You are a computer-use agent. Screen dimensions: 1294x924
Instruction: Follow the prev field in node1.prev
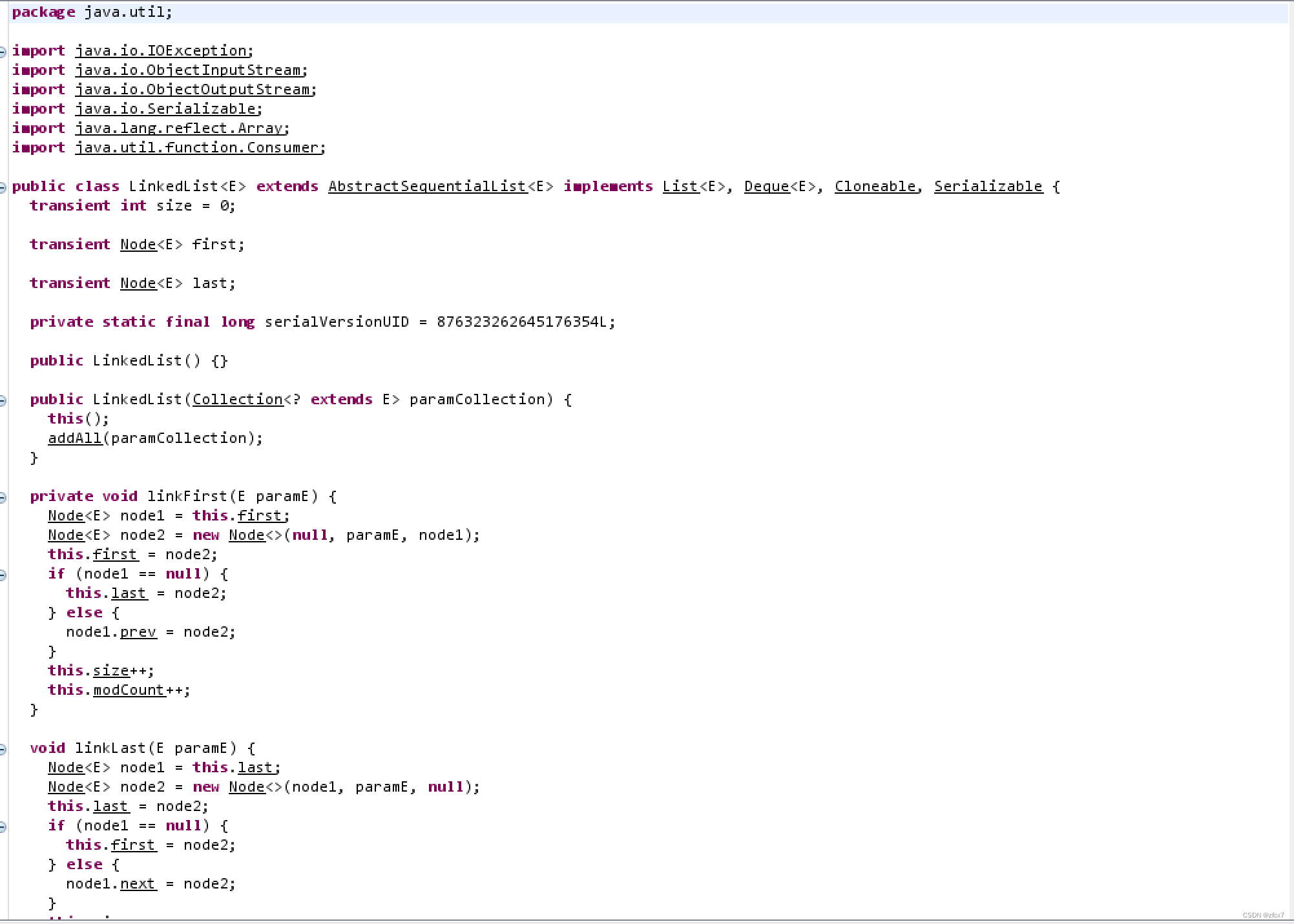(138, 632)
